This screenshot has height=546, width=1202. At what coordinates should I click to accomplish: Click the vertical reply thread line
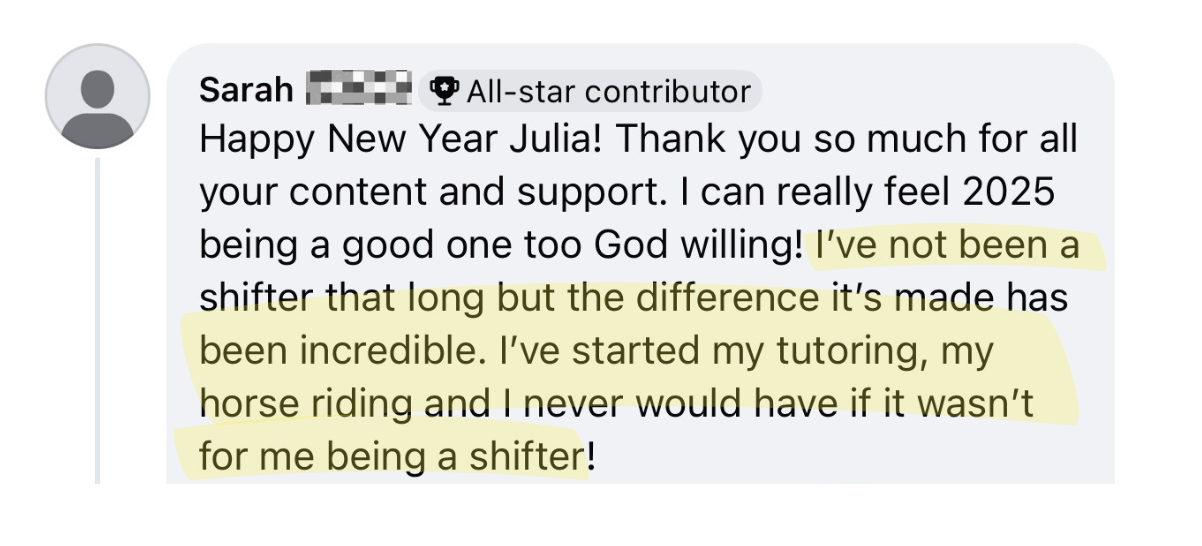98,320
